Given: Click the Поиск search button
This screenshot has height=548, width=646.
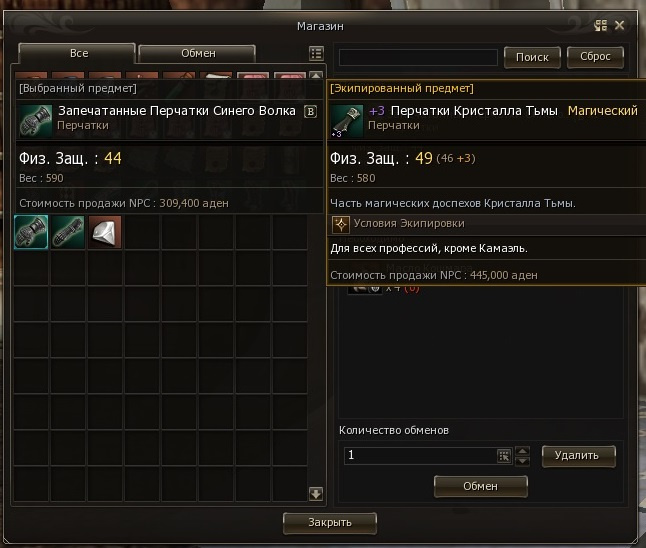Looking at the screenshot, I should click(532, 57).
